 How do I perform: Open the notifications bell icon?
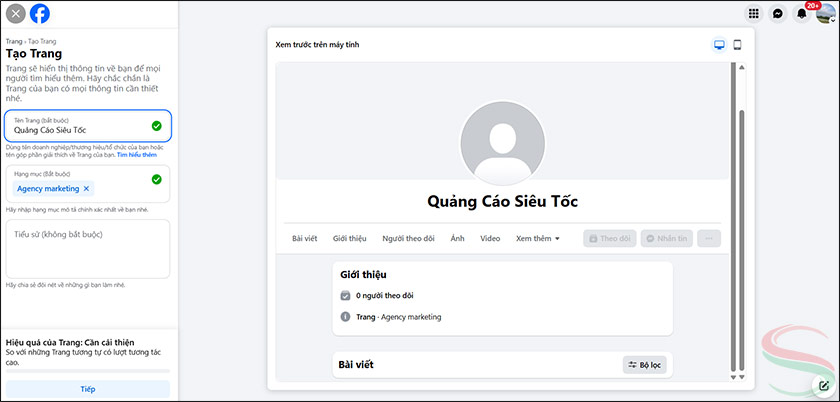[x=801, y=14]
